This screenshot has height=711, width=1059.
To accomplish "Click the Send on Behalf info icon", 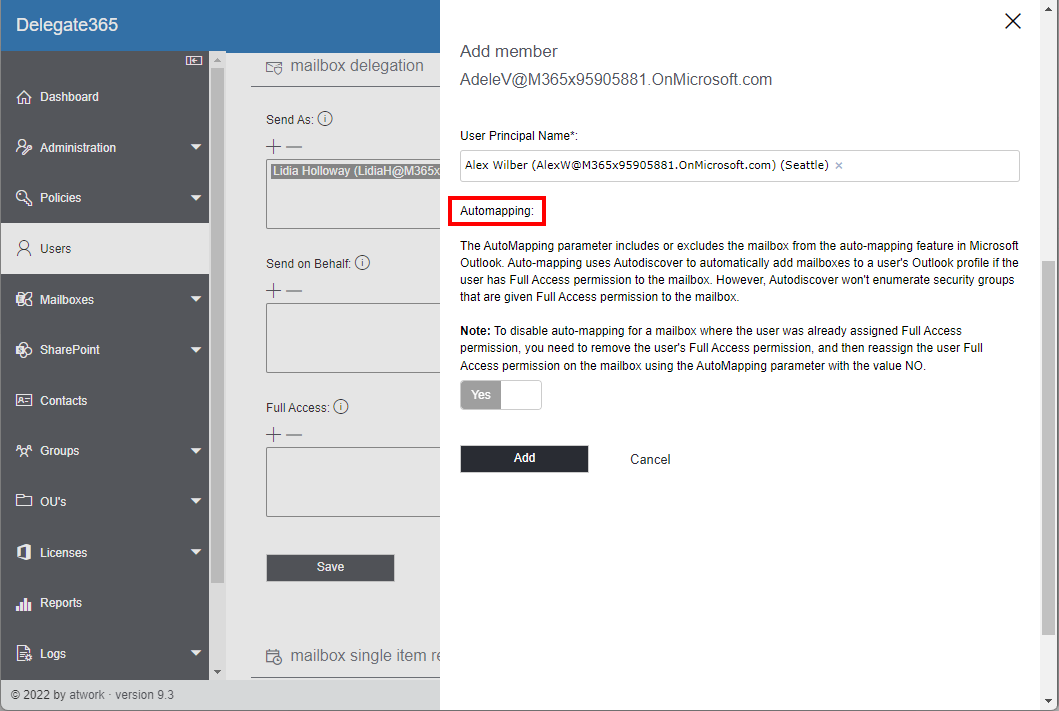I will click(x=363, y=263).
